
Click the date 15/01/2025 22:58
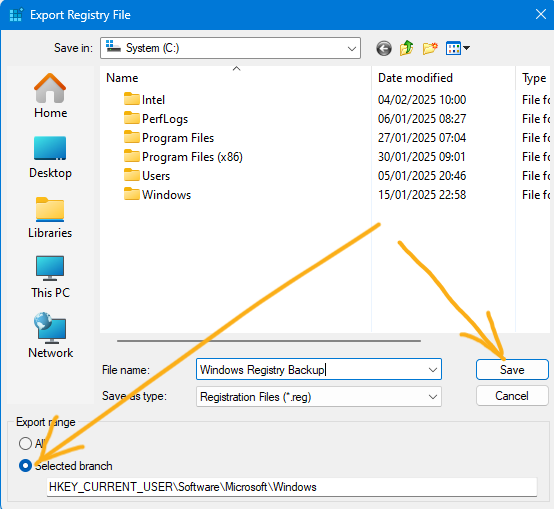[x=422, y=195]
